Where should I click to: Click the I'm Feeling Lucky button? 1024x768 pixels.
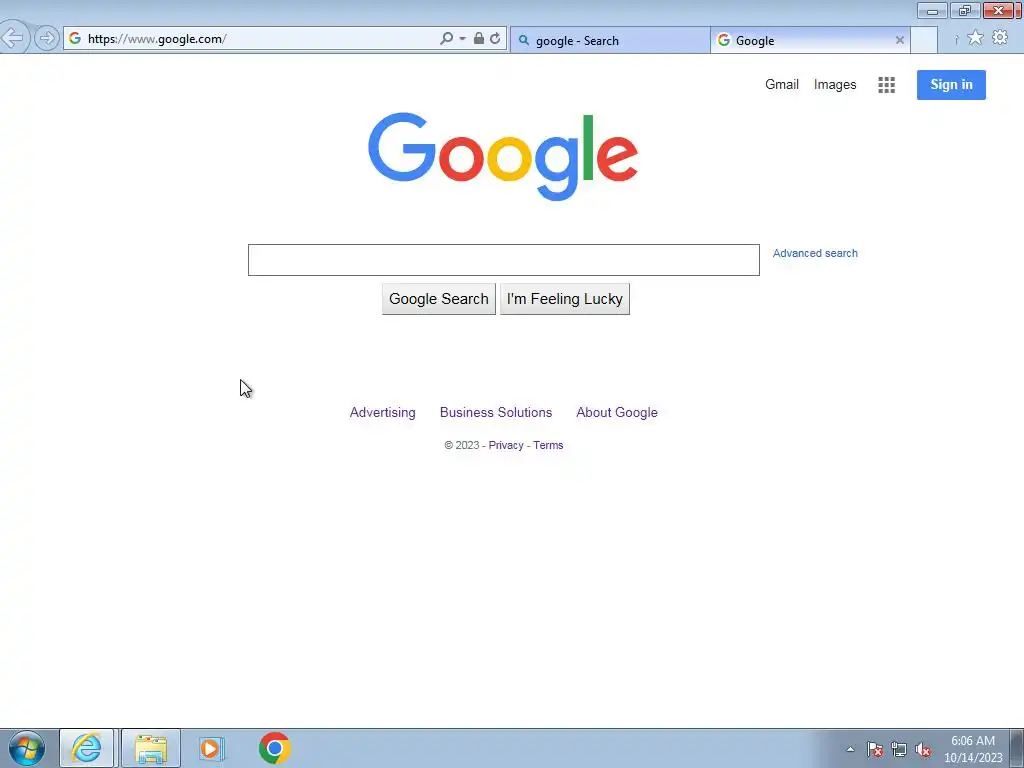565,299
